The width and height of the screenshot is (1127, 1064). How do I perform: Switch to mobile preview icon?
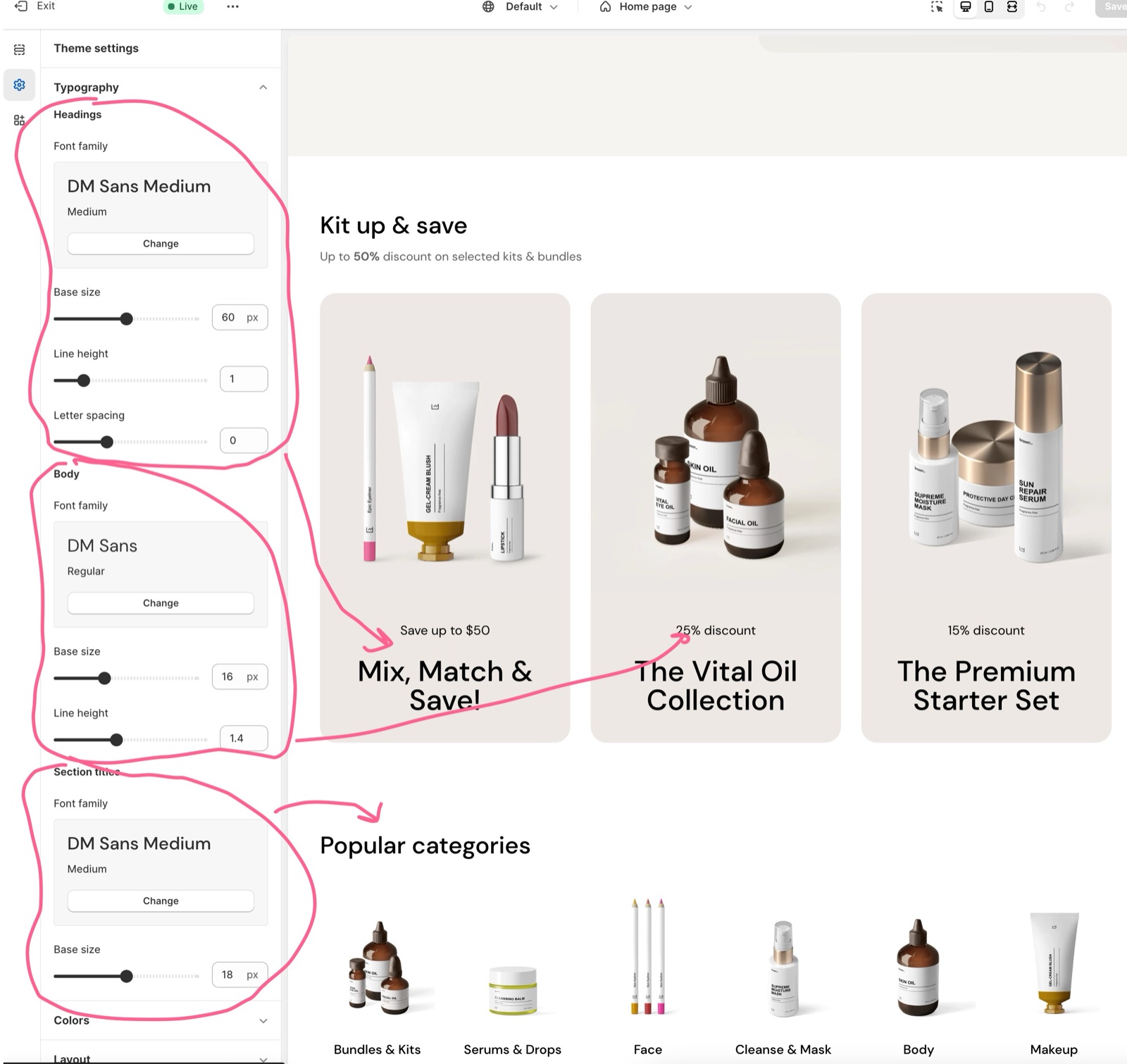tap(989, 7)
